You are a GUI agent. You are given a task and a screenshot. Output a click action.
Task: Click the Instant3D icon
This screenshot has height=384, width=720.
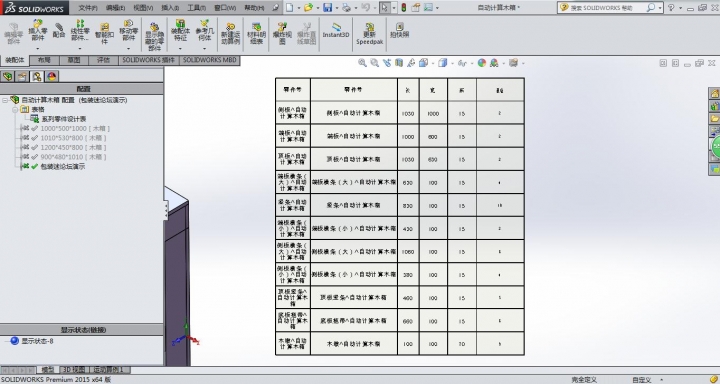pyautogui.click(x=336, y=31)
